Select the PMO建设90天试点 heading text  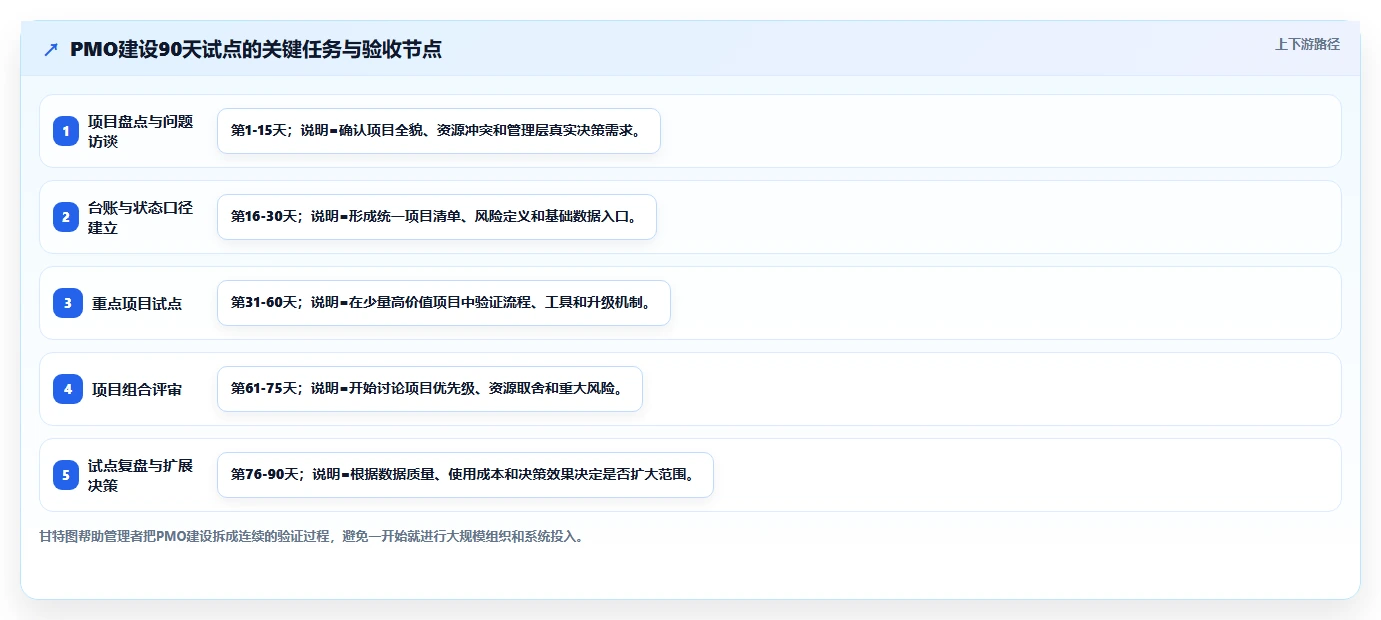256,50
